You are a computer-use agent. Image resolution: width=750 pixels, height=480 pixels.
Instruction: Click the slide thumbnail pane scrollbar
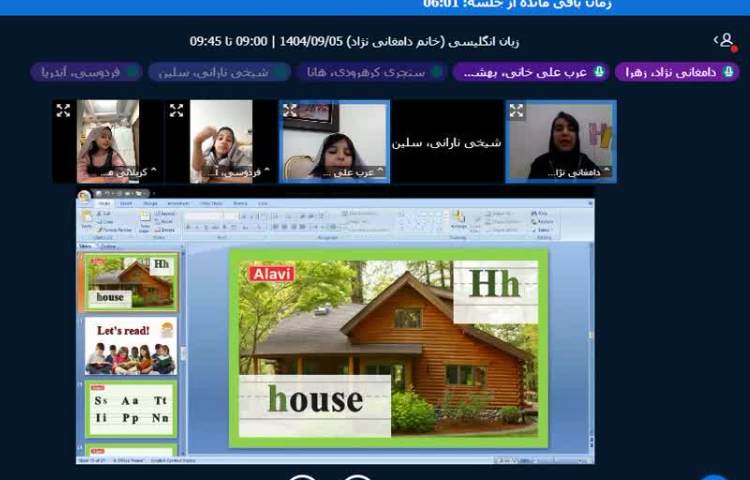pos(183,351)
